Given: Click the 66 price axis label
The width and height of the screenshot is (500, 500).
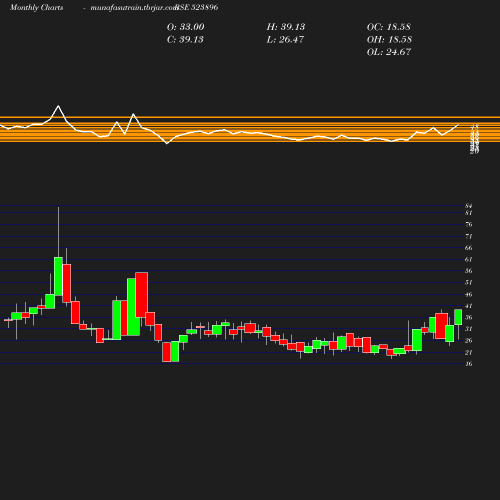Looking at the screenshot, I should tap(469, 248).
